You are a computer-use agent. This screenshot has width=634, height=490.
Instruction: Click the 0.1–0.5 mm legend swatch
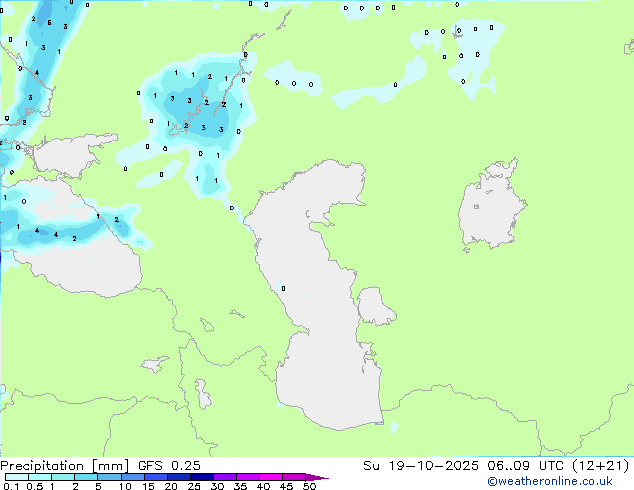pos(17,477)
